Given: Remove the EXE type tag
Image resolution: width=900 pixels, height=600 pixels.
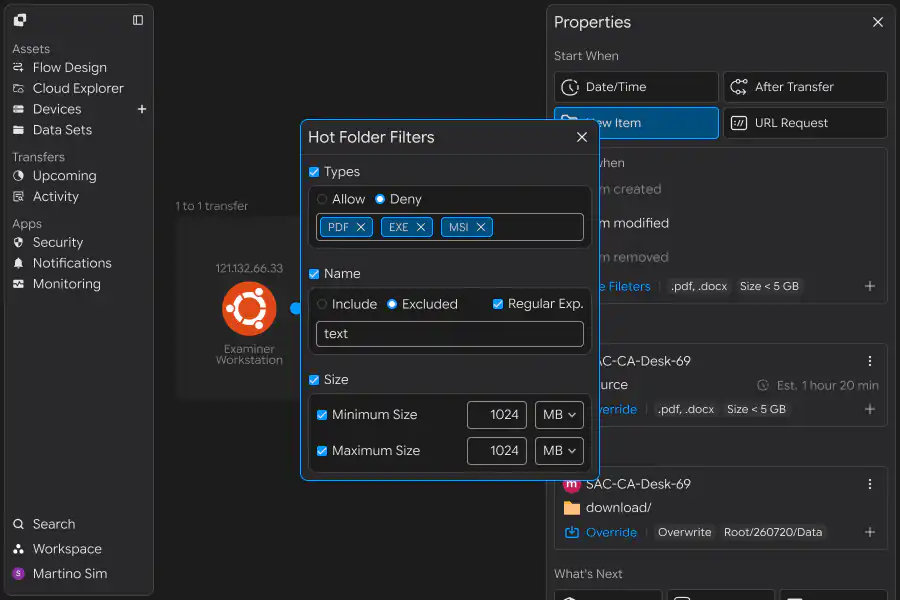Looking at the screenshot, I should click(x=421, y=227).
